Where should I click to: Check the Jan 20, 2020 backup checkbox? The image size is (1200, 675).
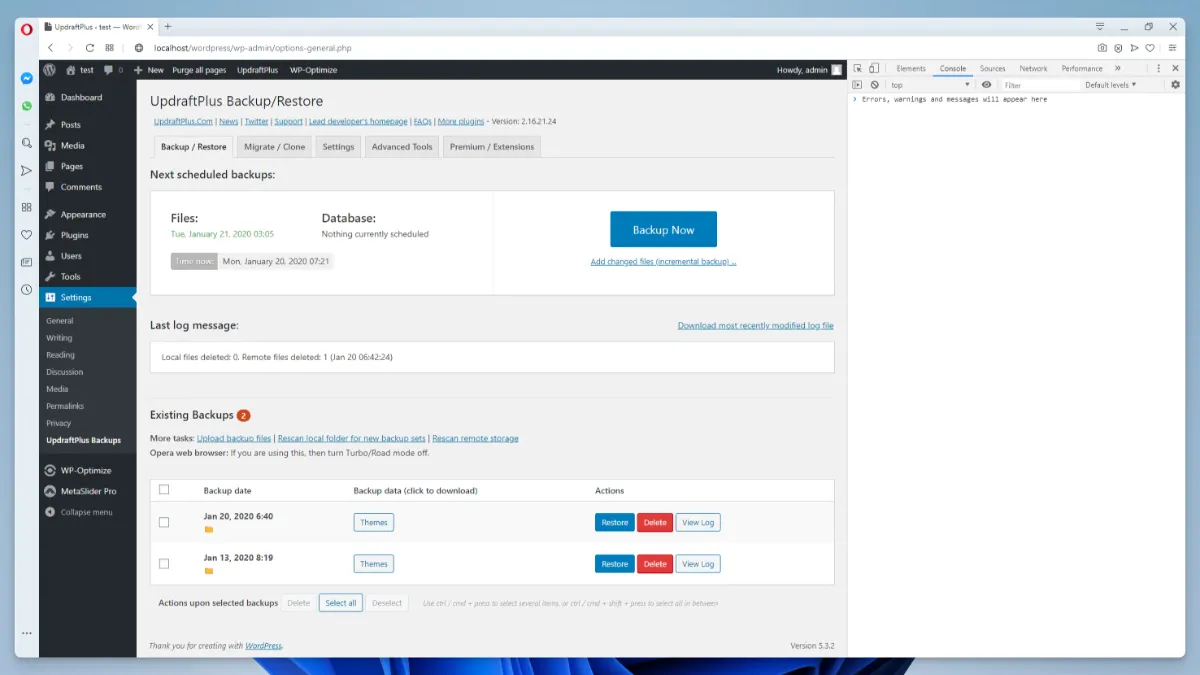pos(164,522)
